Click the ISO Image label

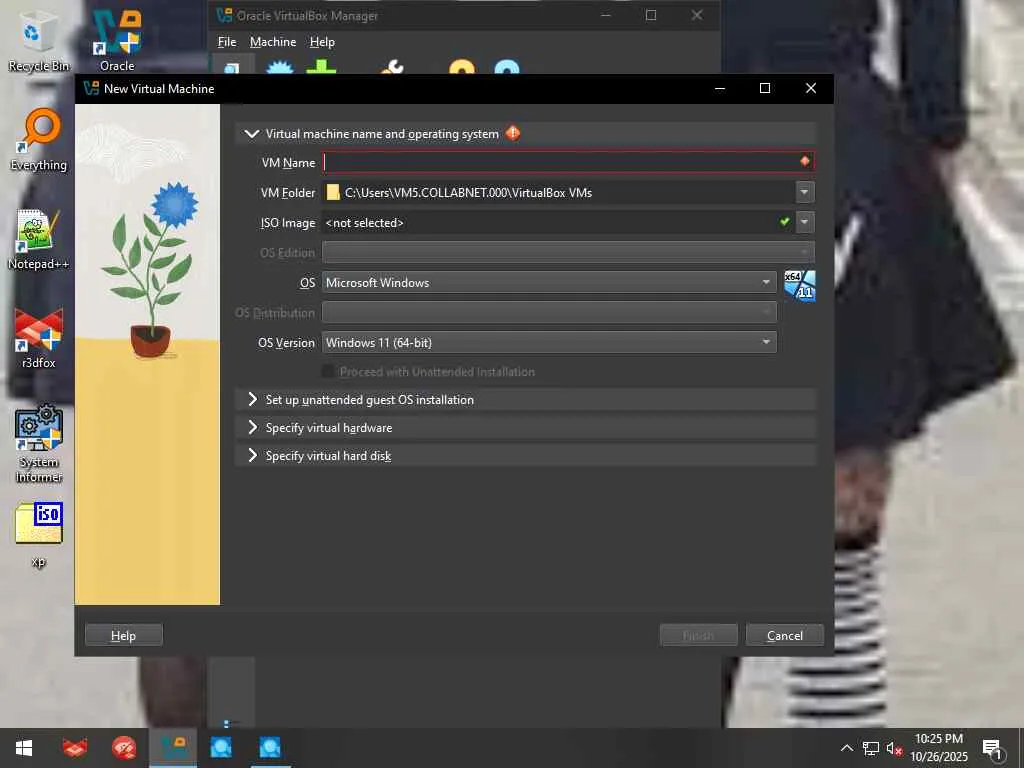[287, 223]
